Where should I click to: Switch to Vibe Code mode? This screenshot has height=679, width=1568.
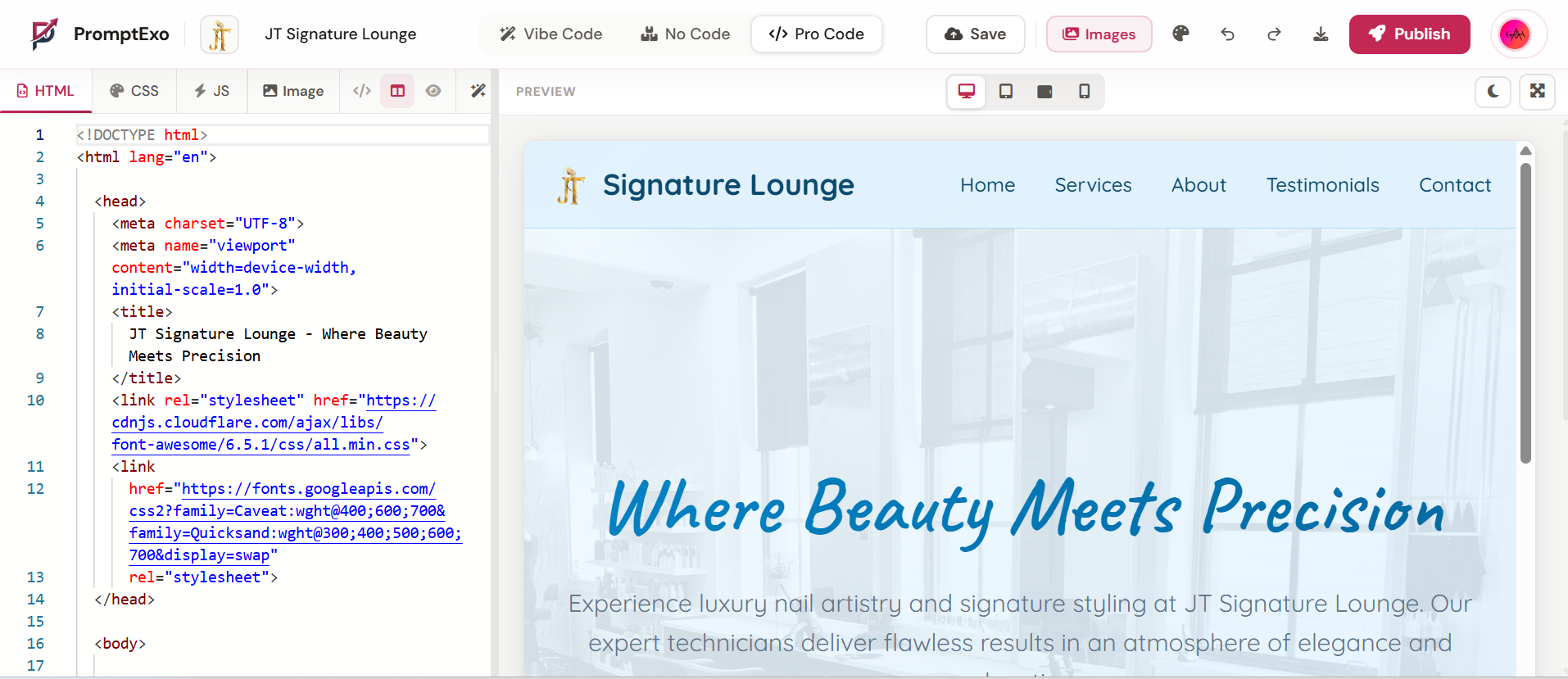[551, 34]
